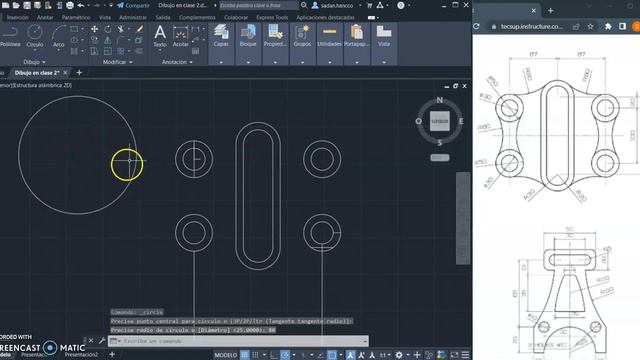This screenshot has width=640, height=360.
Task: Open the Autodesk App Store cart icon
Action: pyautogui.click(x=369, y=5)
